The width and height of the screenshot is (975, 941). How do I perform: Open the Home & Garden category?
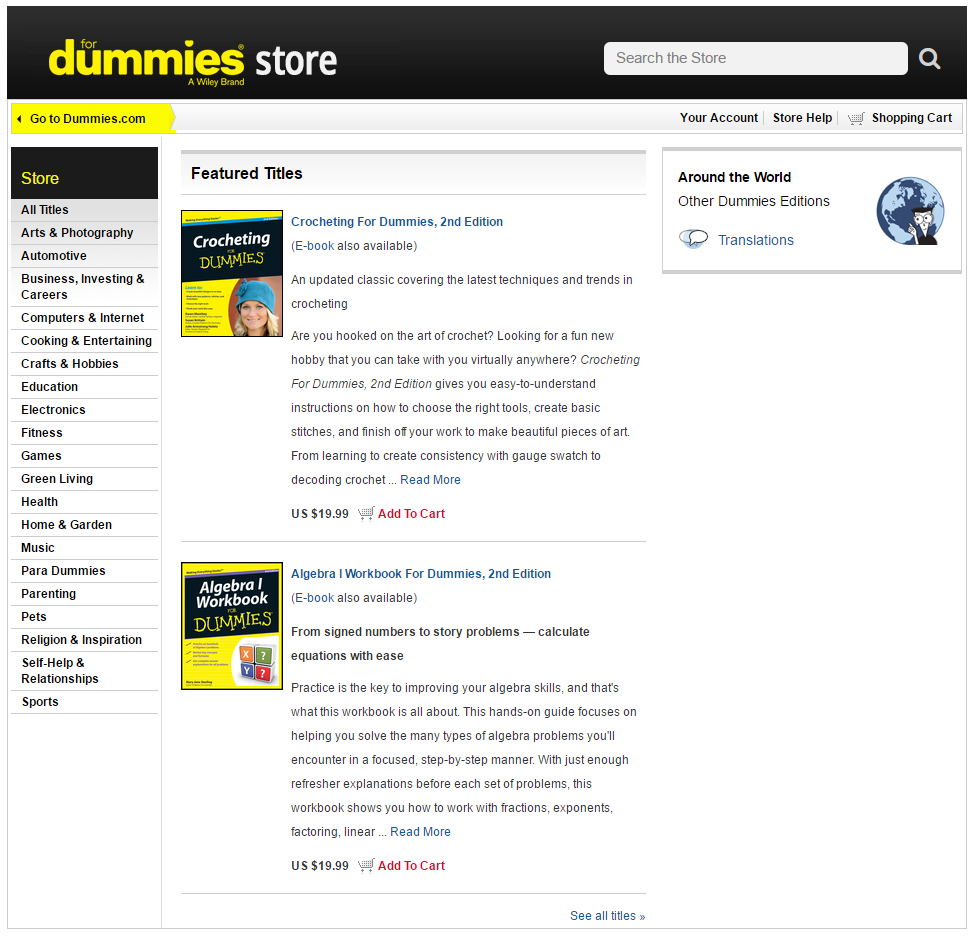coord(85,525)
